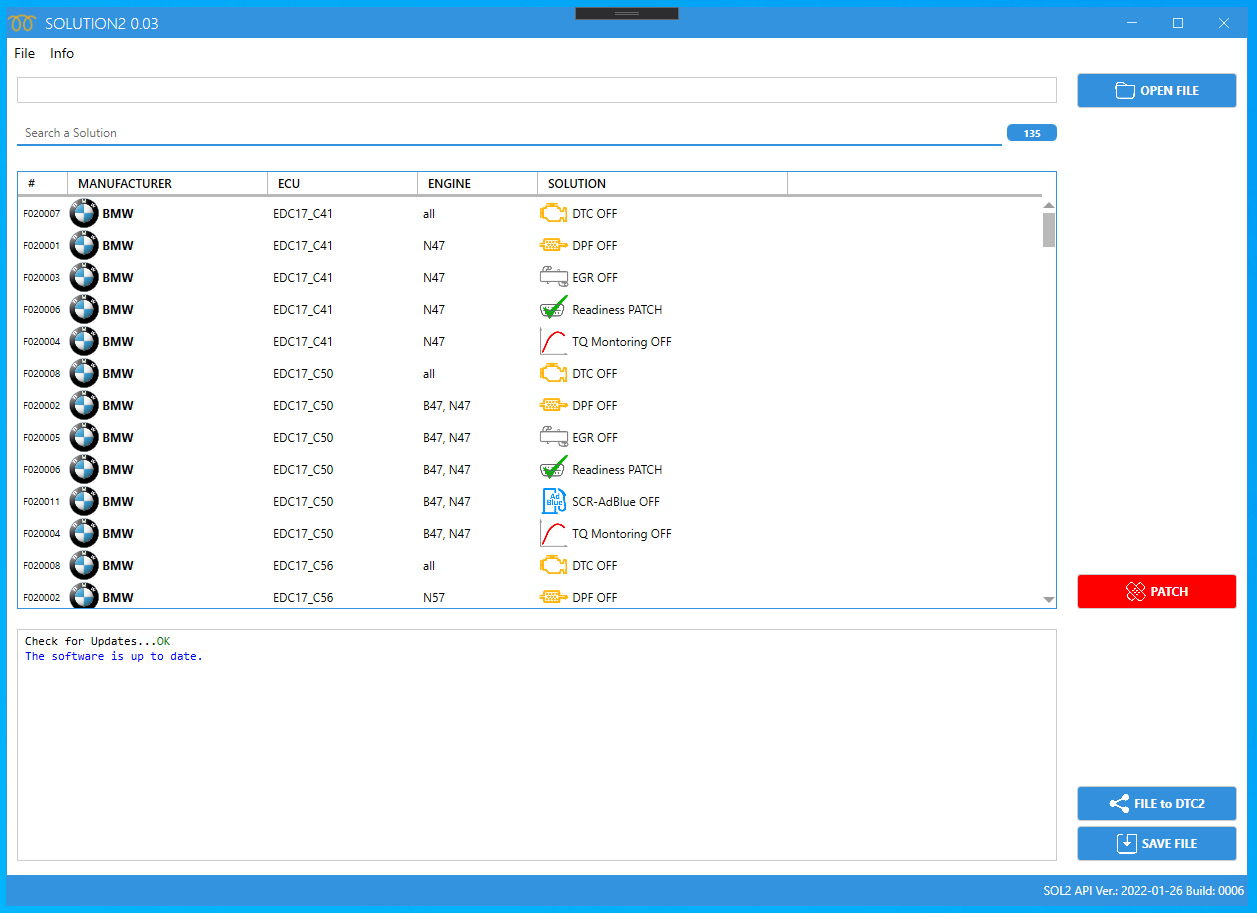The image size is (1257, 913).
Task: Select the row ID F020005
Action: [41, 437]
